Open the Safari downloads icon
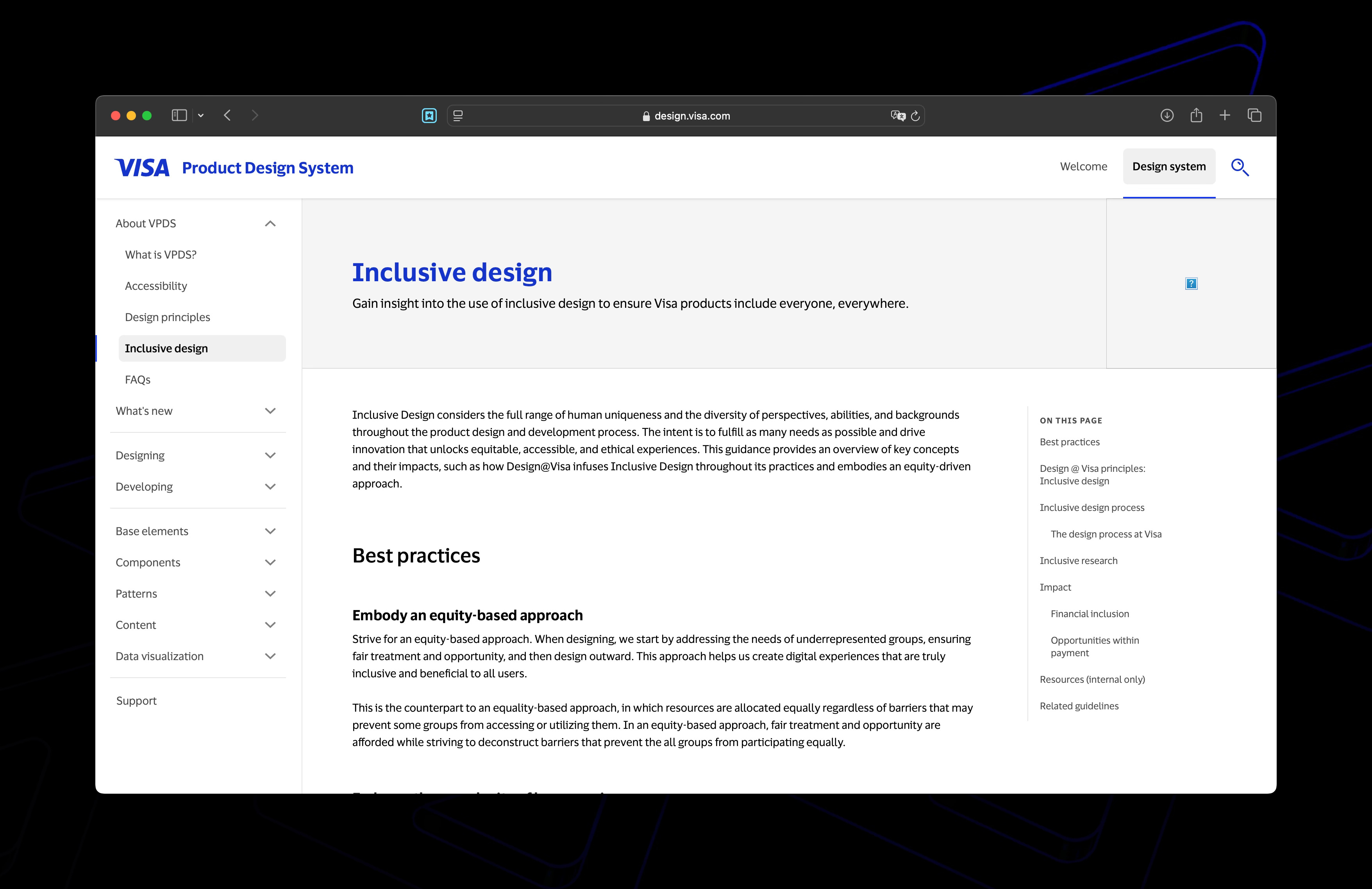 tap(1167, 115)
